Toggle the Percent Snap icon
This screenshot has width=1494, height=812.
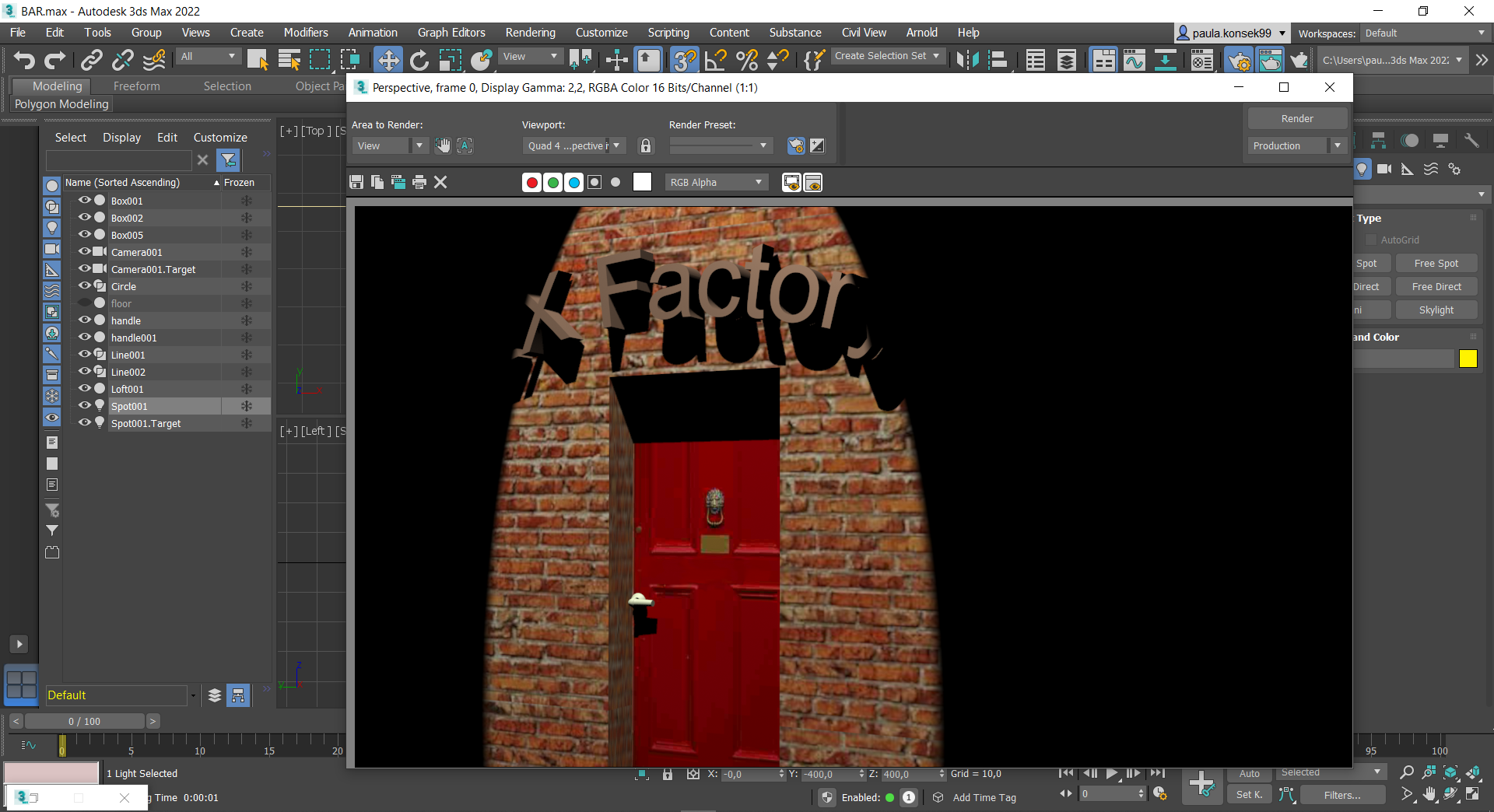747,60
